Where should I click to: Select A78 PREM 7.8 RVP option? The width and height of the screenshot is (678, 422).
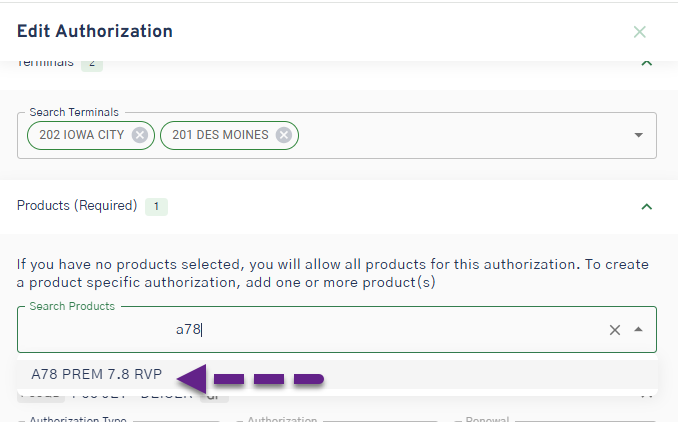(96, 375)
